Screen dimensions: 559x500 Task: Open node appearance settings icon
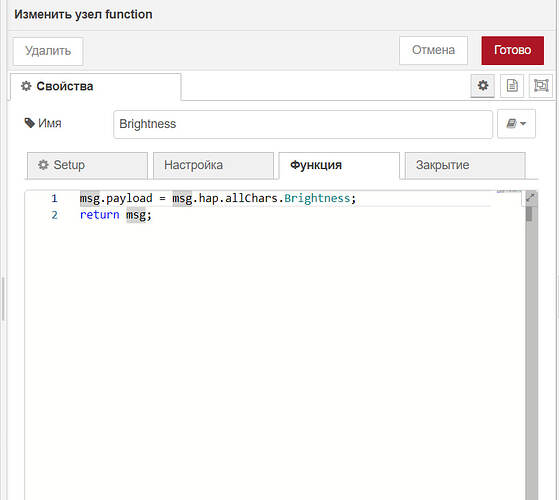(541, 86)
